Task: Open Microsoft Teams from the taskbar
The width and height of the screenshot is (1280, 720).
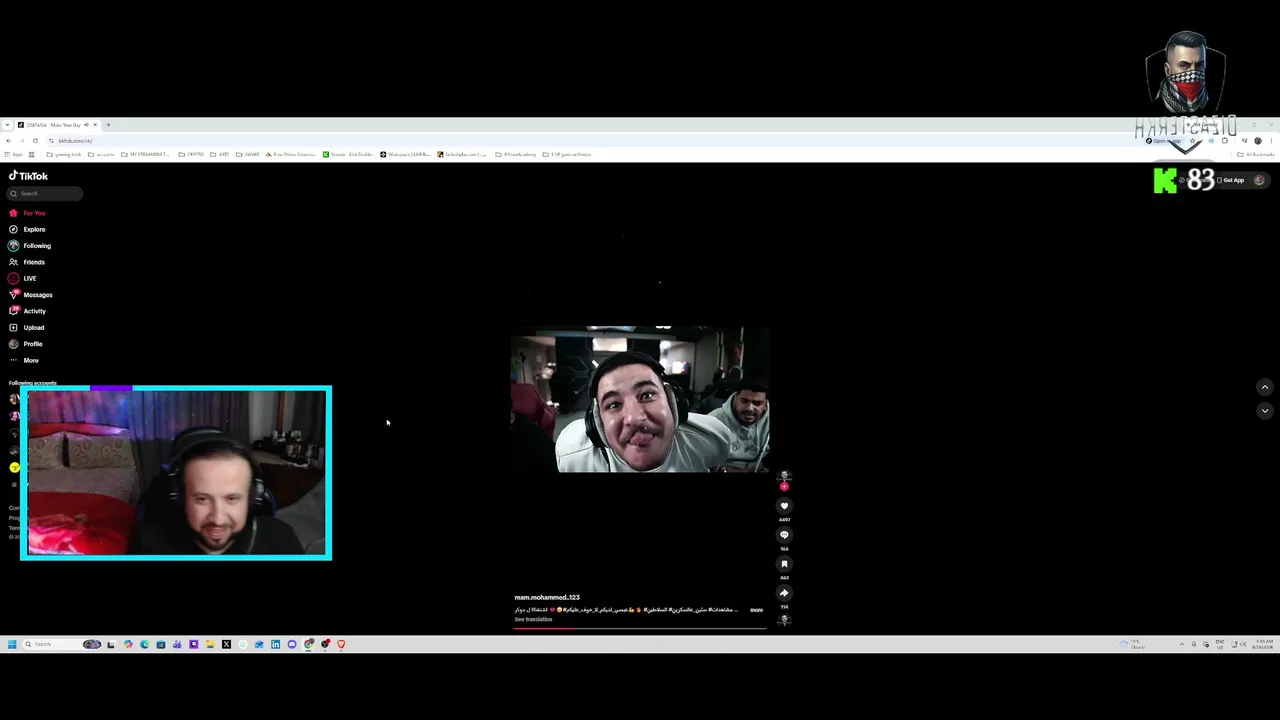Action: pyautogui.click(x=177, y=644)
